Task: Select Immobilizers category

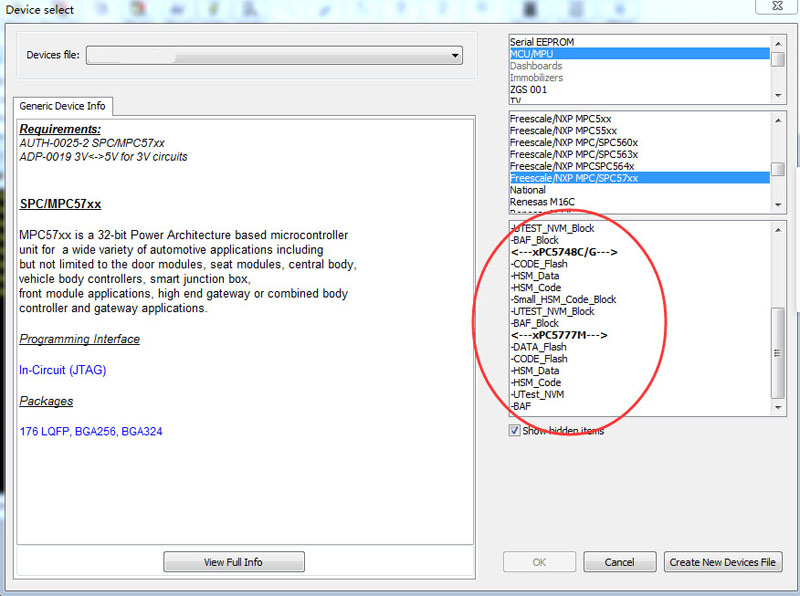Action: click(x=640, y=78)
